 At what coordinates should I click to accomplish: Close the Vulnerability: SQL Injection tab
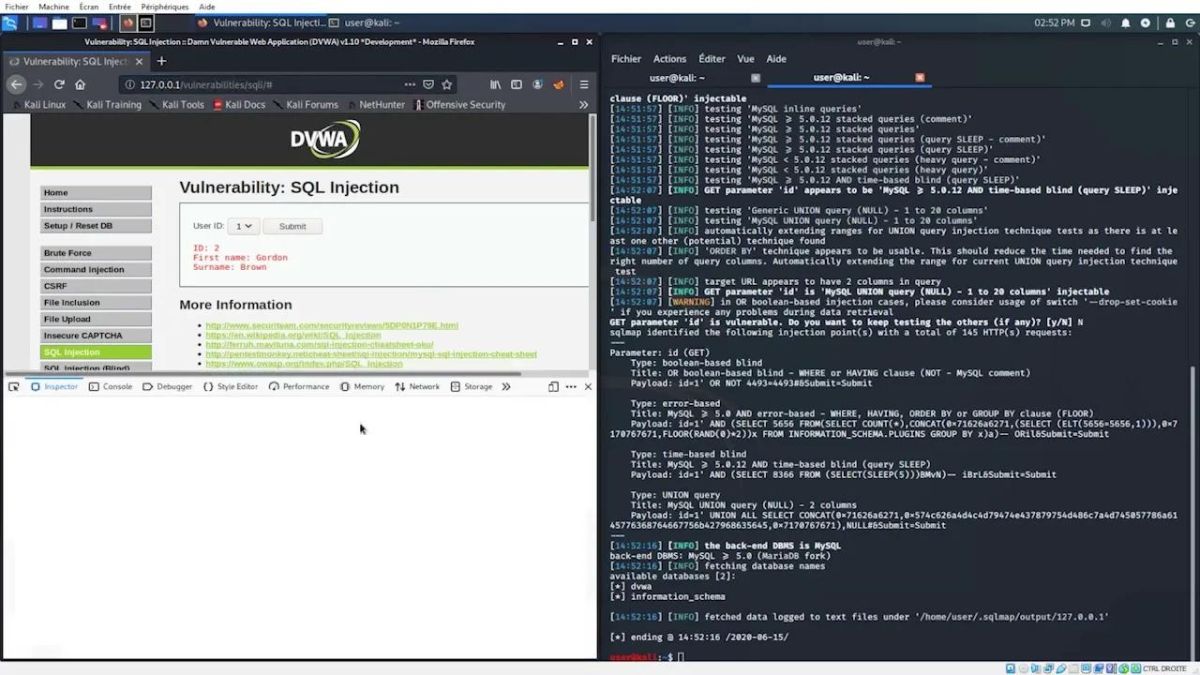137,61
